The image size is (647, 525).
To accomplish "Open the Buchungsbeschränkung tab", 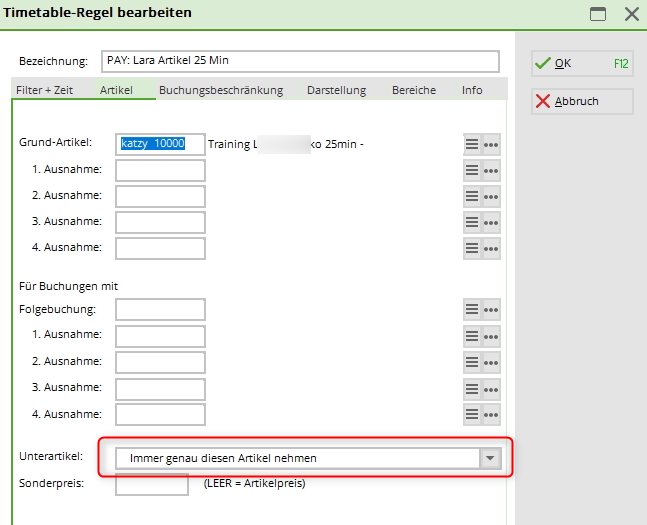I will click(x=220, y=90).
